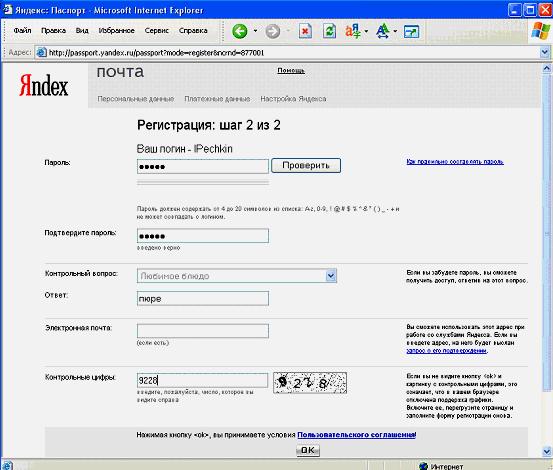Open the Справка menu

pyautogui.click(x=193, y=31)
